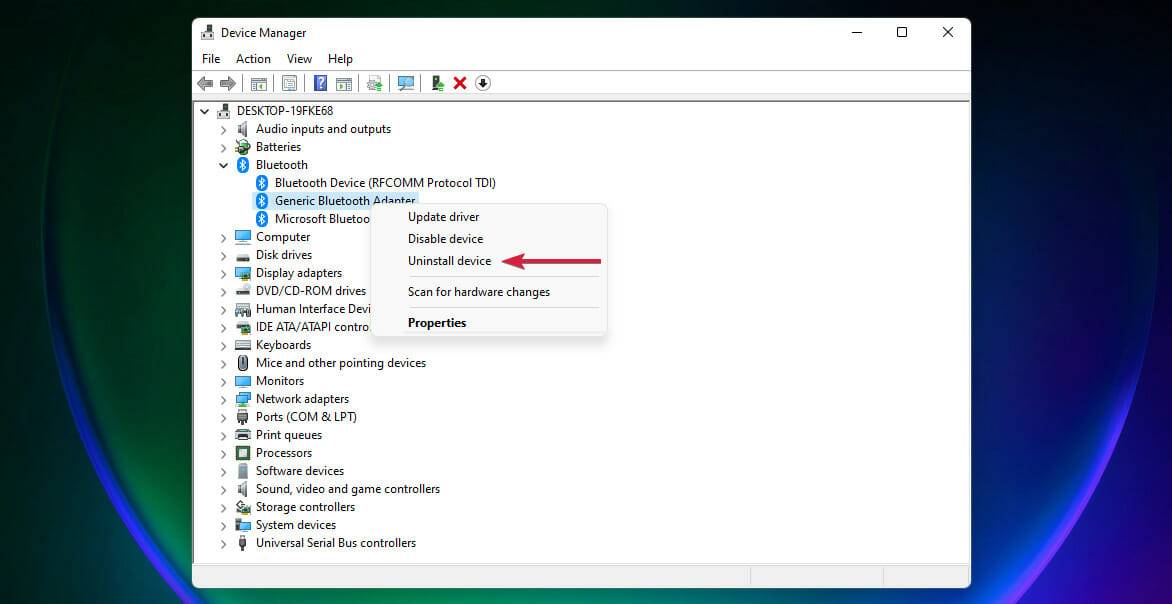Screen dimensions: 1172x604
Task: Collapse the DESKTOP-19FKE68 root node
Action: pos(205,111)
